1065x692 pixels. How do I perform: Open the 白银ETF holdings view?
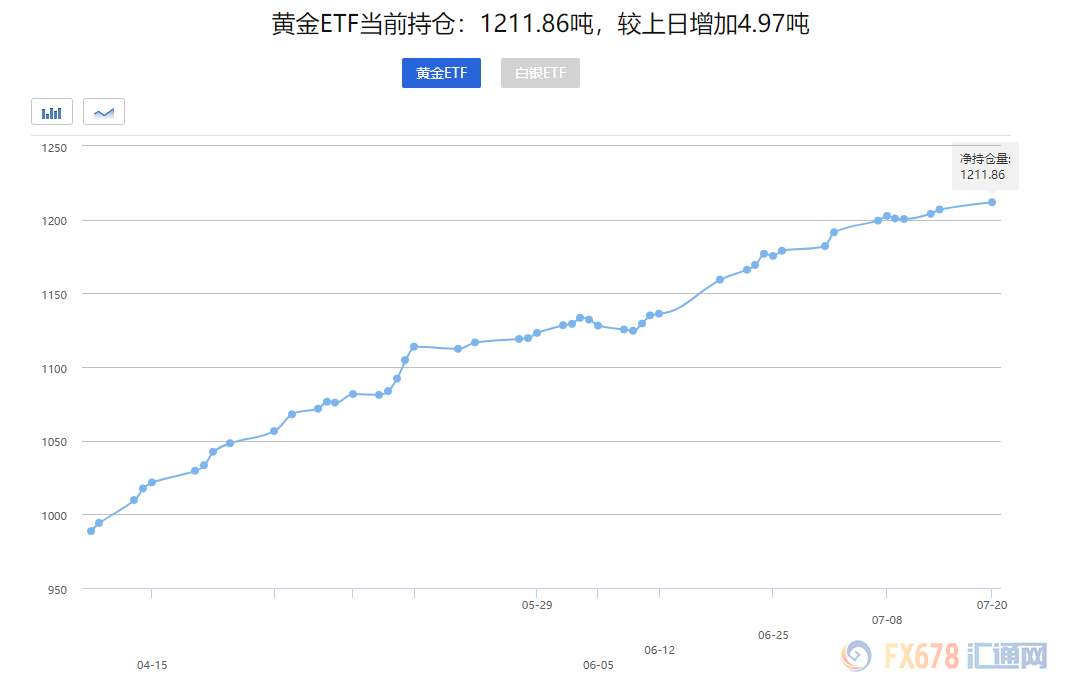click(540, 72)
